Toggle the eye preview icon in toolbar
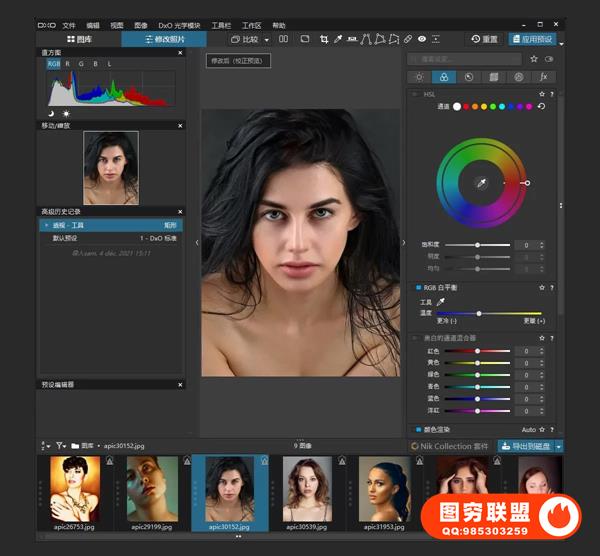 coord(422,39)
